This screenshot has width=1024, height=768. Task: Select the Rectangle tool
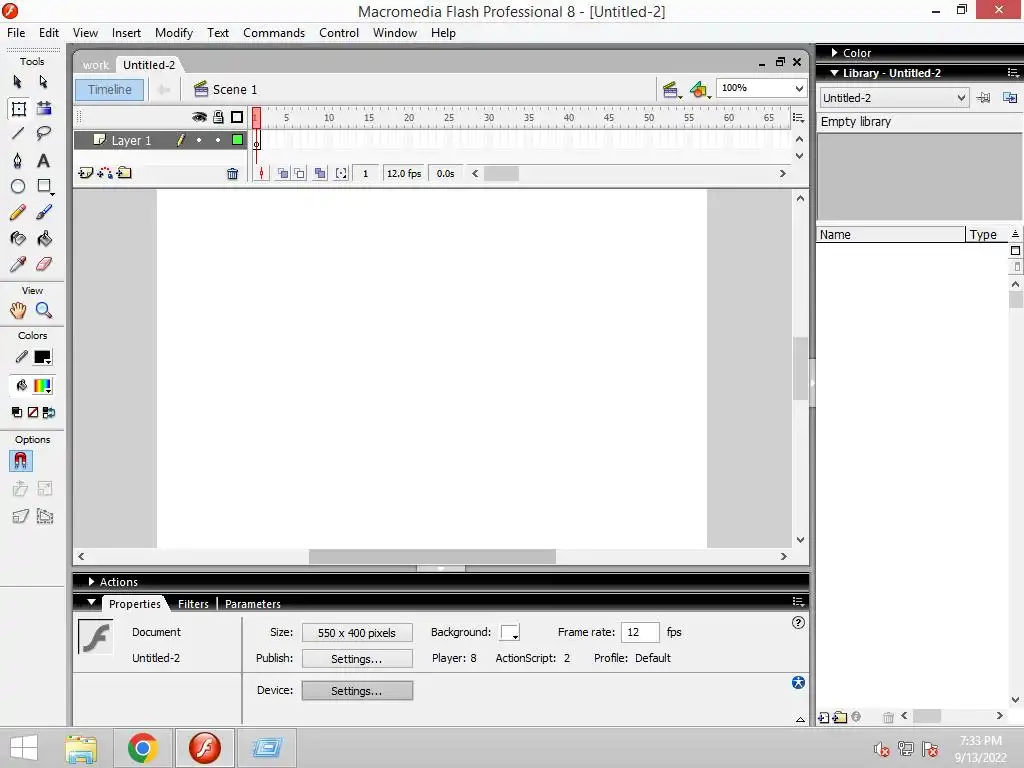44,187
